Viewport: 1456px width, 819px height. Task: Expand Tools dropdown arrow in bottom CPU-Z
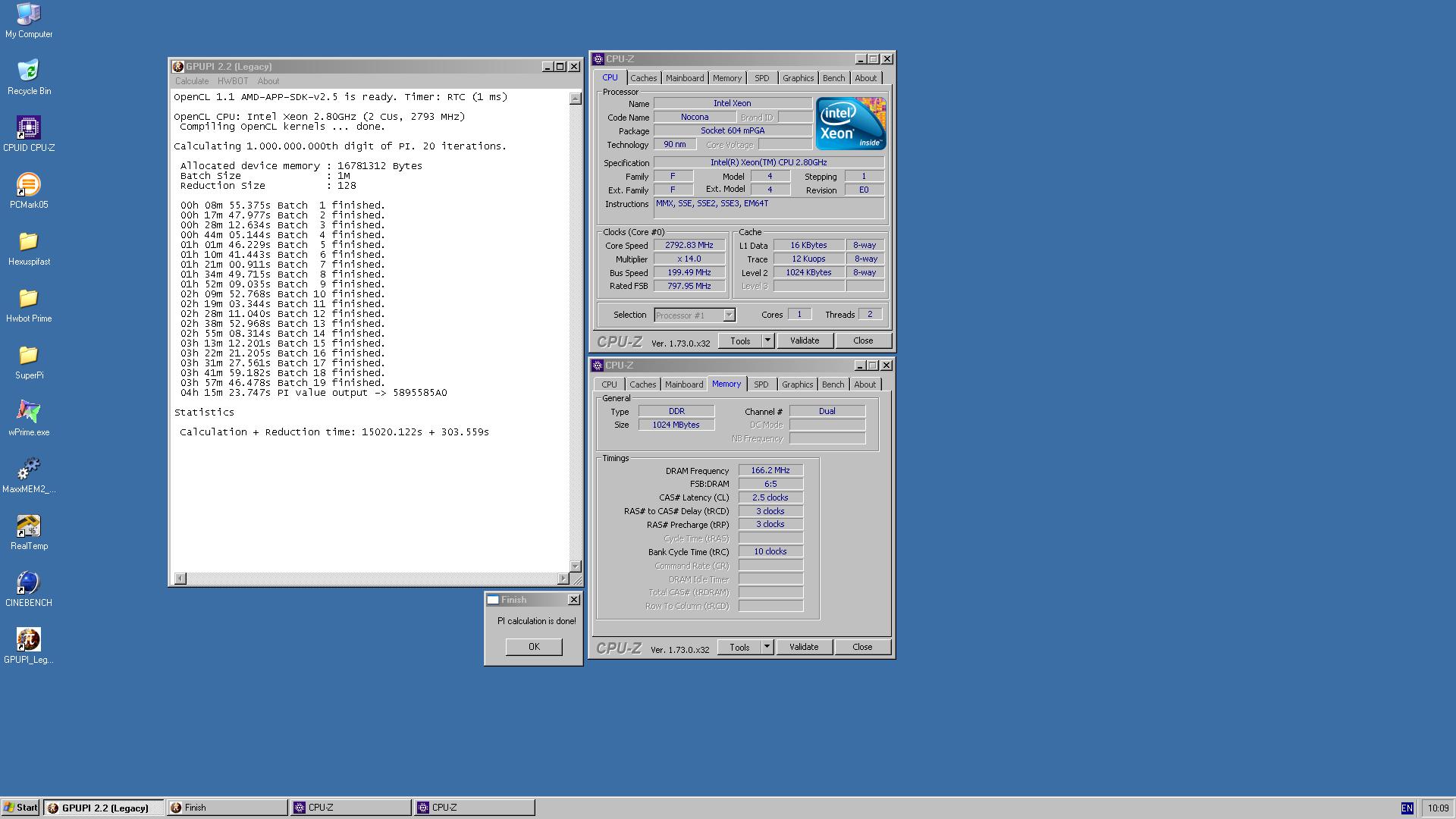[767, 647]
